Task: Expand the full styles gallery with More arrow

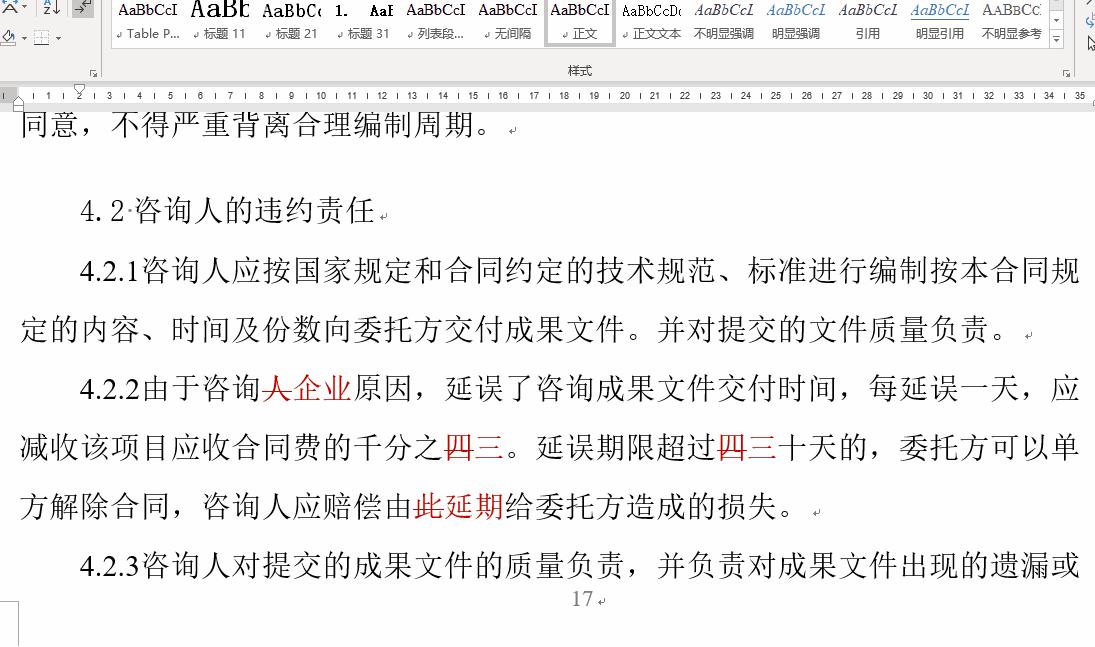Action: point(1056,40)
